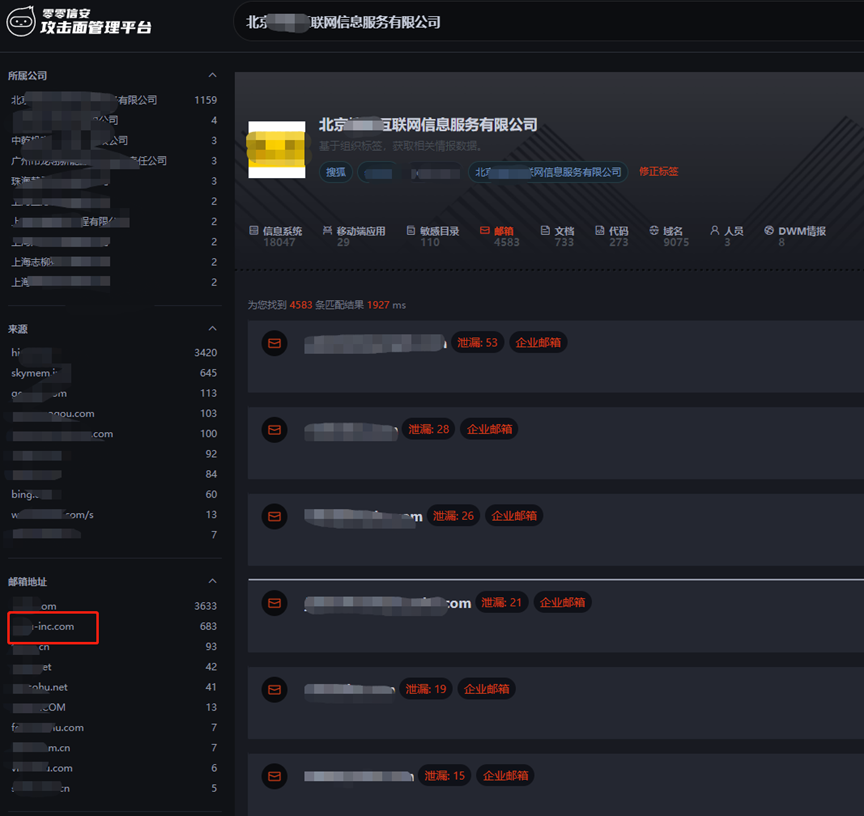864x816 pixels.
Task: Click the 搜狐 organization tag
Action: 336,172
